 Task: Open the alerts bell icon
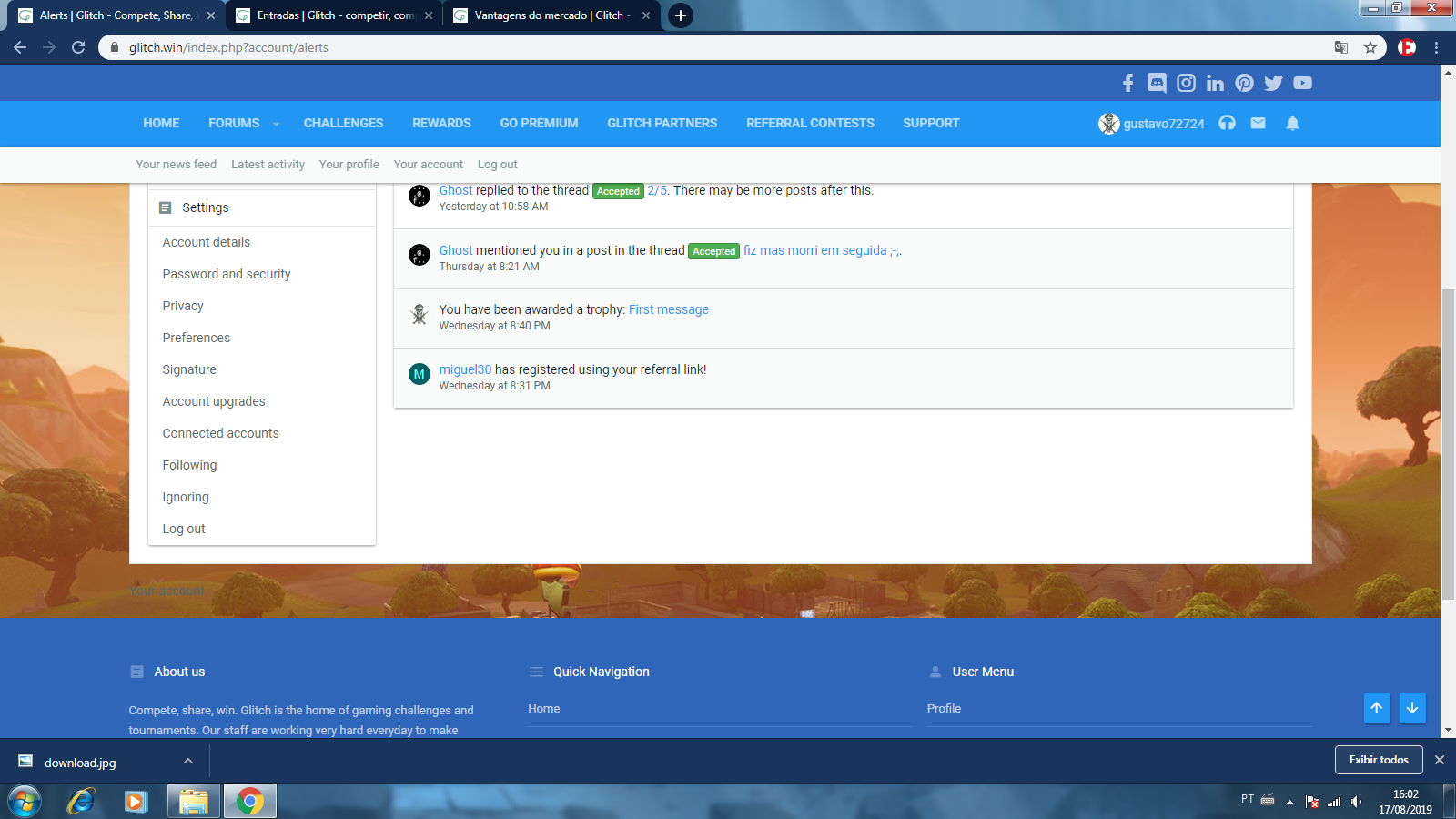(x=1292, y=124)
